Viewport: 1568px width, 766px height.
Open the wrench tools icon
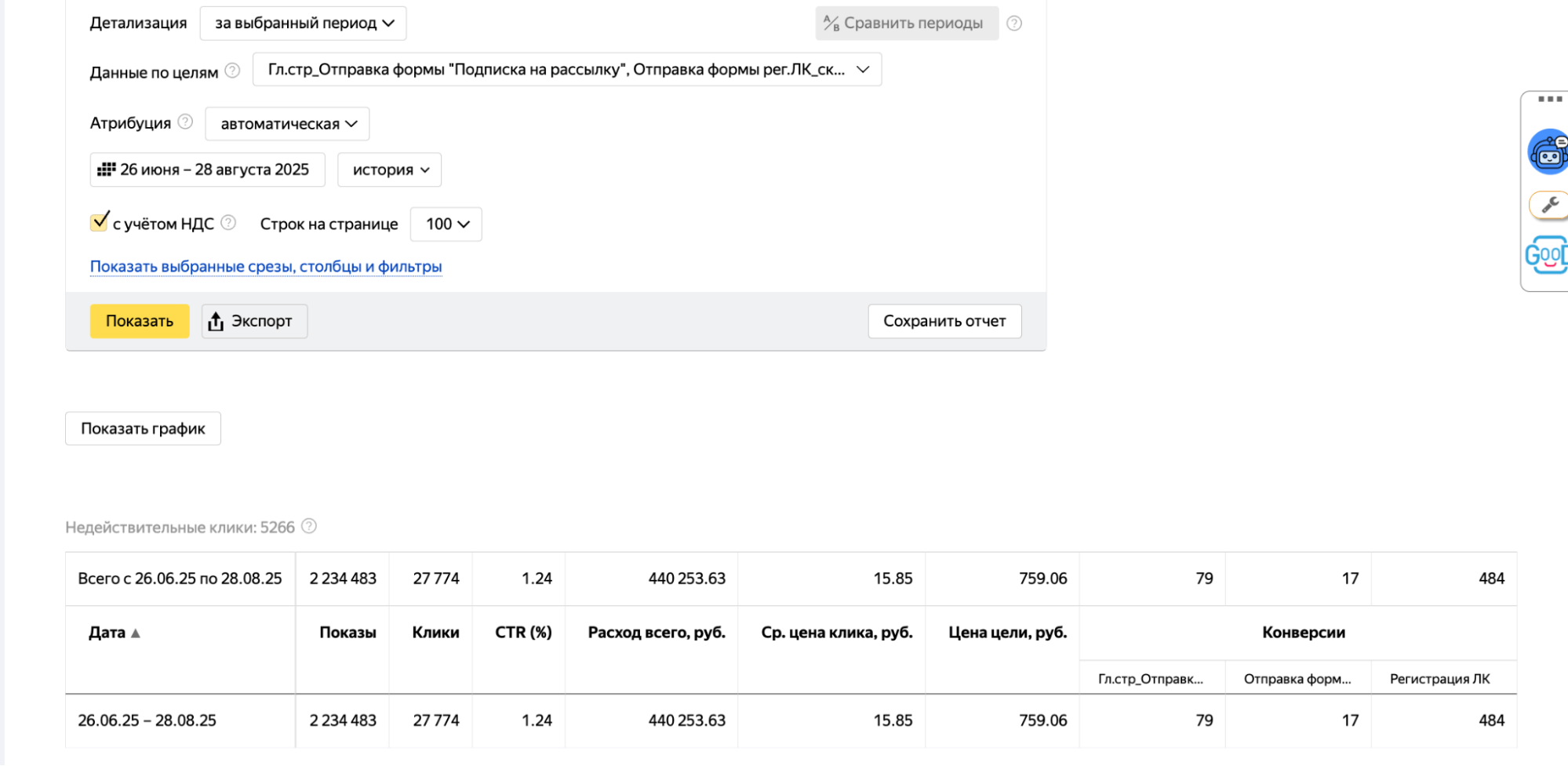coord(1550,206)
